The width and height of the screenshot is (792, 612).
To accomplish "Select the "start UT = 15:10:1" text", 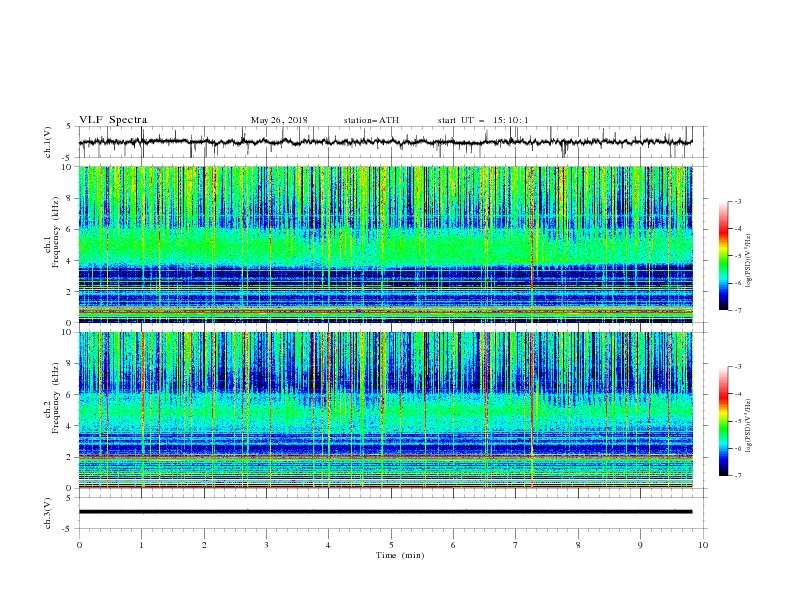I will [x=483, y=120].
